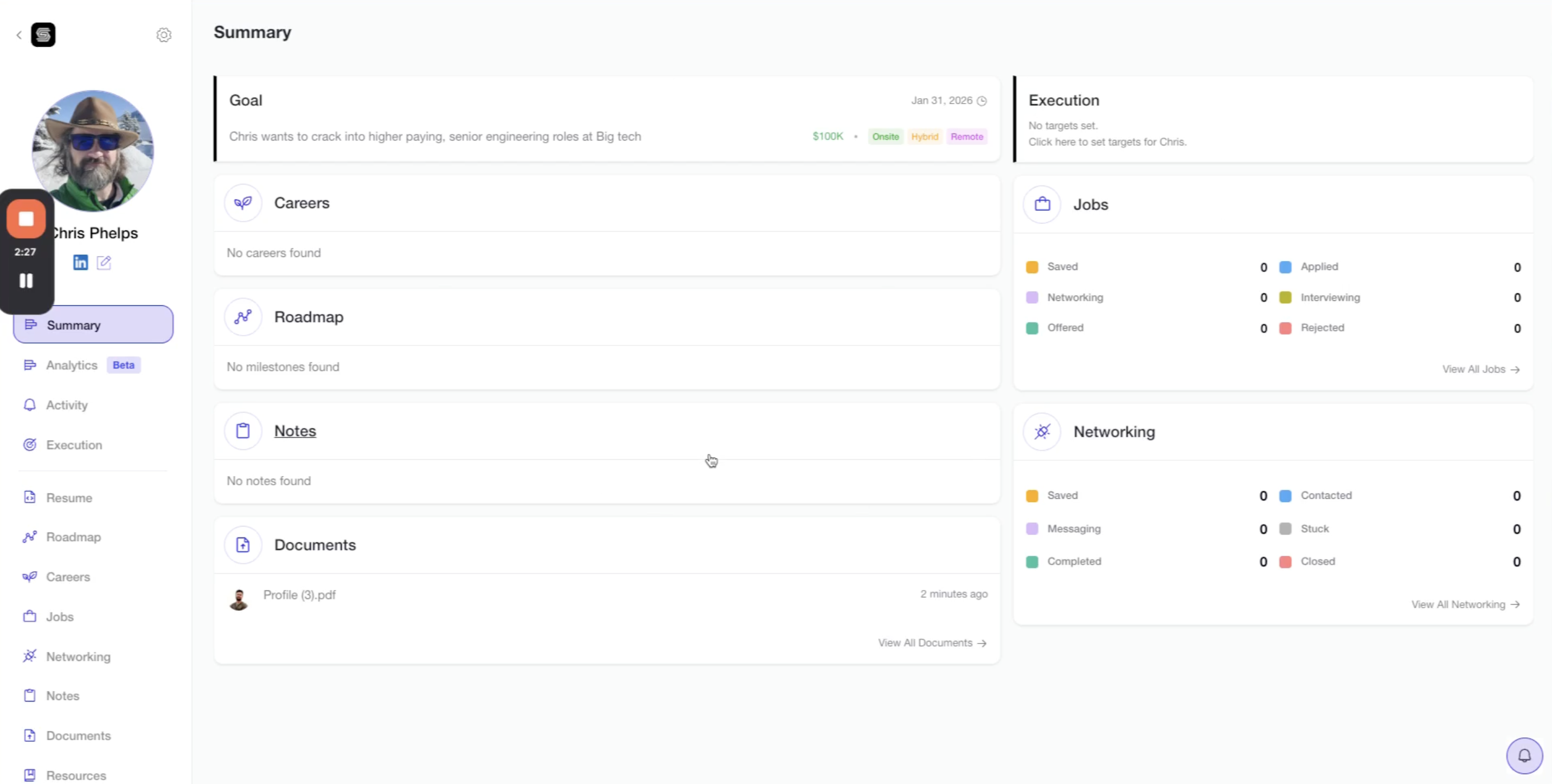Stop the screen recording
The height and width of the screenshot is (784, 1552).
26,219
